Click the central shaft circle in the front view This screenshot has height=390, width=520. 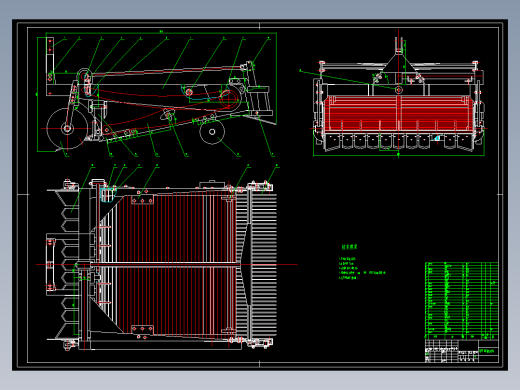point(399,90)
